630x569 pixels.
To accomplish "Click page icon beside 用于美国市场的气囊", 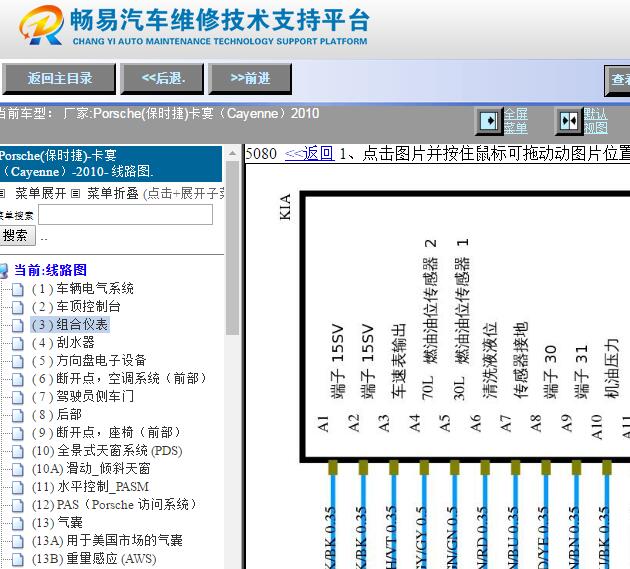I will (x=17, y=541).
